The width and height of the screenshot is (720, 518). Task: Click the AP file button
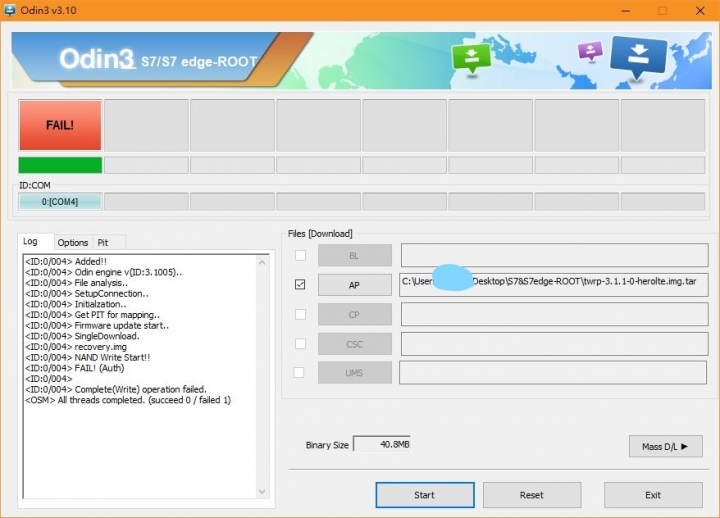(354, 285)
